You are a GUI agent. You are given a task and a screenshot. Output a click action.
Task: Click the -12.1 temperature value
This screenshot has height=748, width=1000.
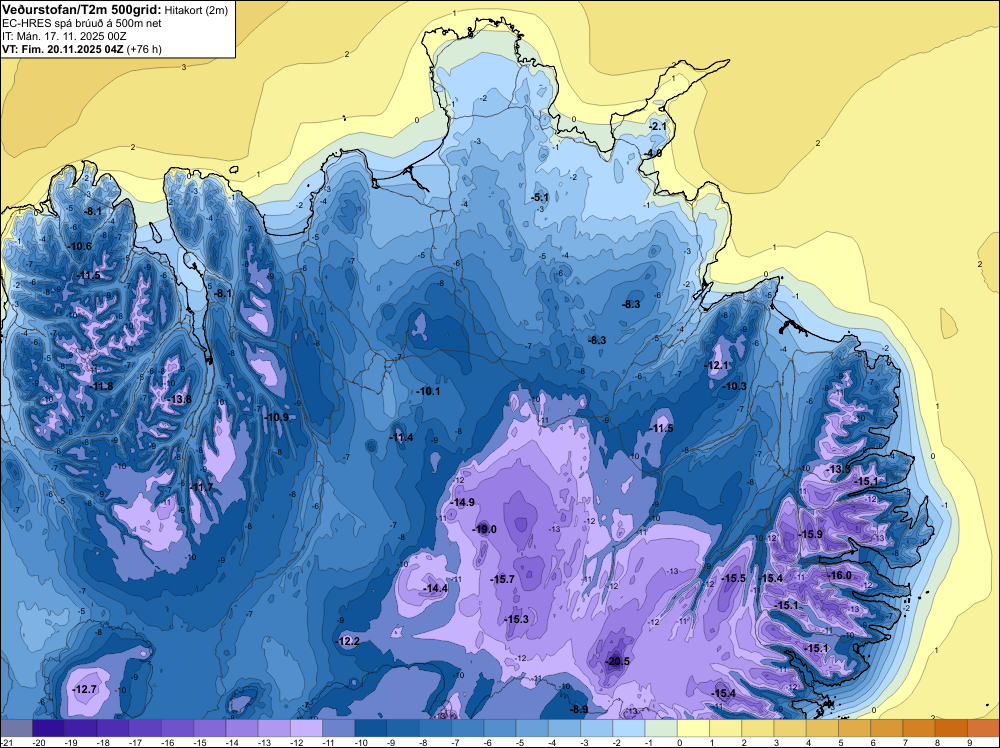coord(716,365)
